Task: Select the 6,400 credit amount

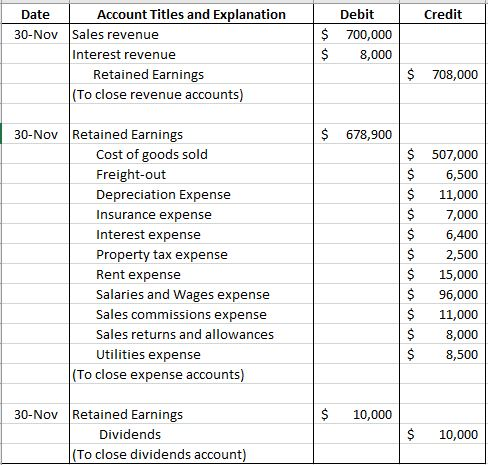Action: (x=443, y=234)
